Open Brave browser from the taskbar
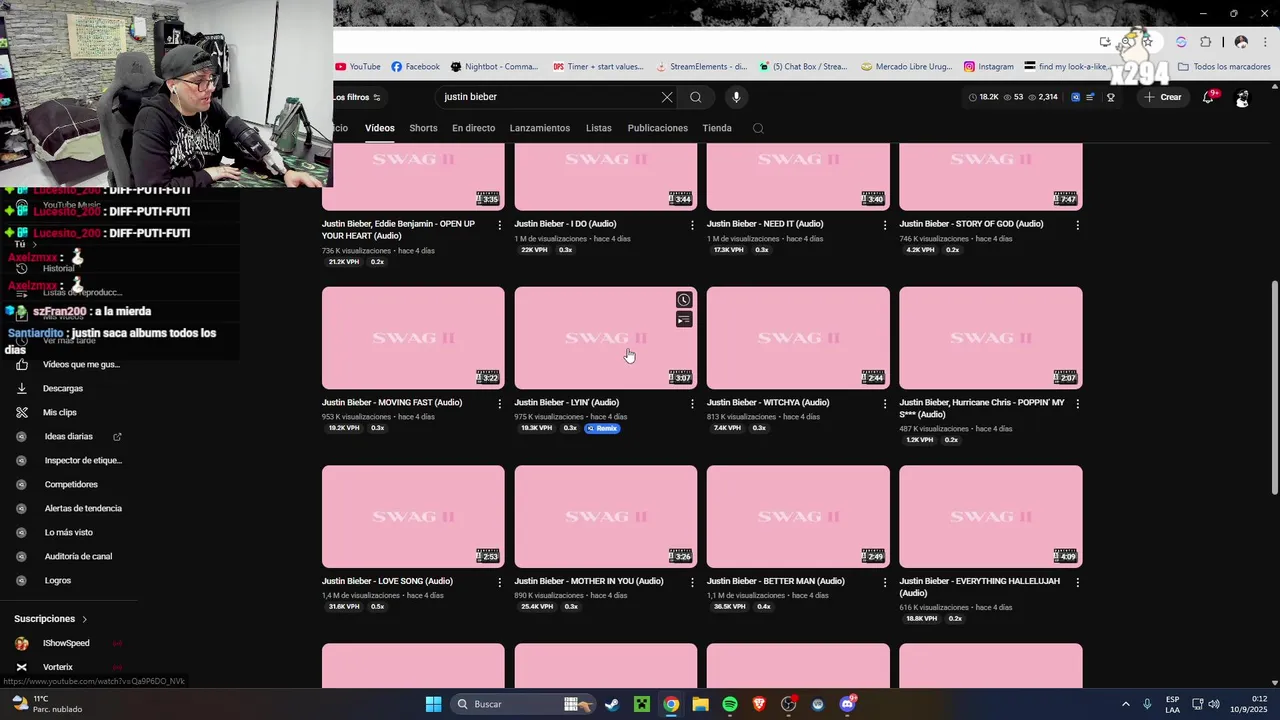 point(759,704)
